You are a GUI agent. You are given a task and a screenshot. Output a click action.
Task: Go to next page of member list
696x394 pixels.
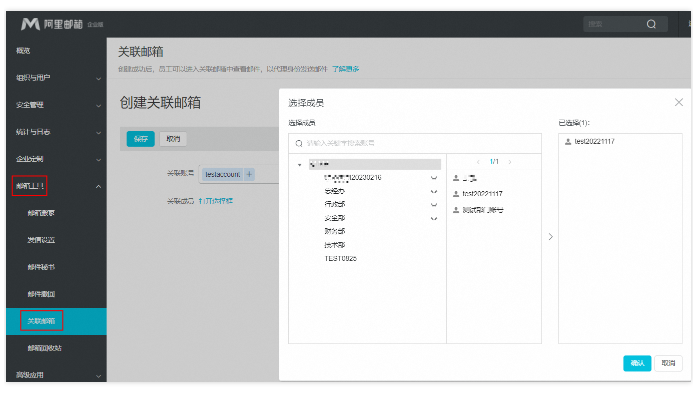(510, 162)
